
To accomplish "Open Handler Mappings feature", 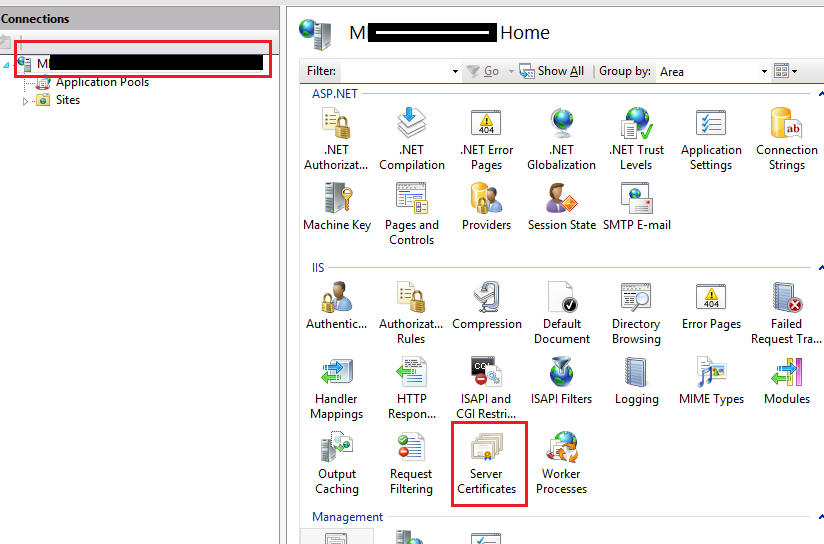I will click(x=336, y=388).
